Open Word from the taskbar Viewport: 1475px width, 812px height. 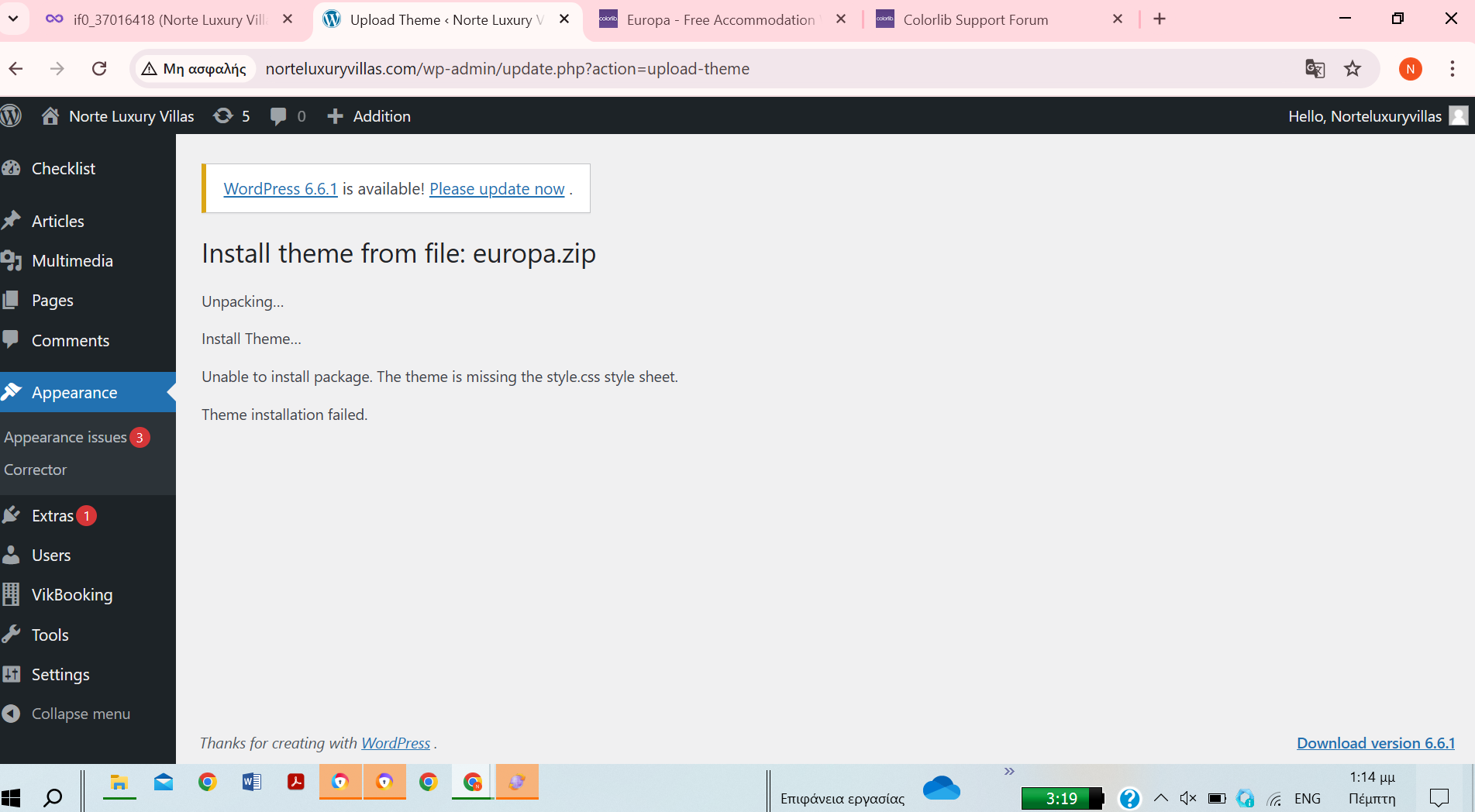pyautogui.click(x=251, y=783)
